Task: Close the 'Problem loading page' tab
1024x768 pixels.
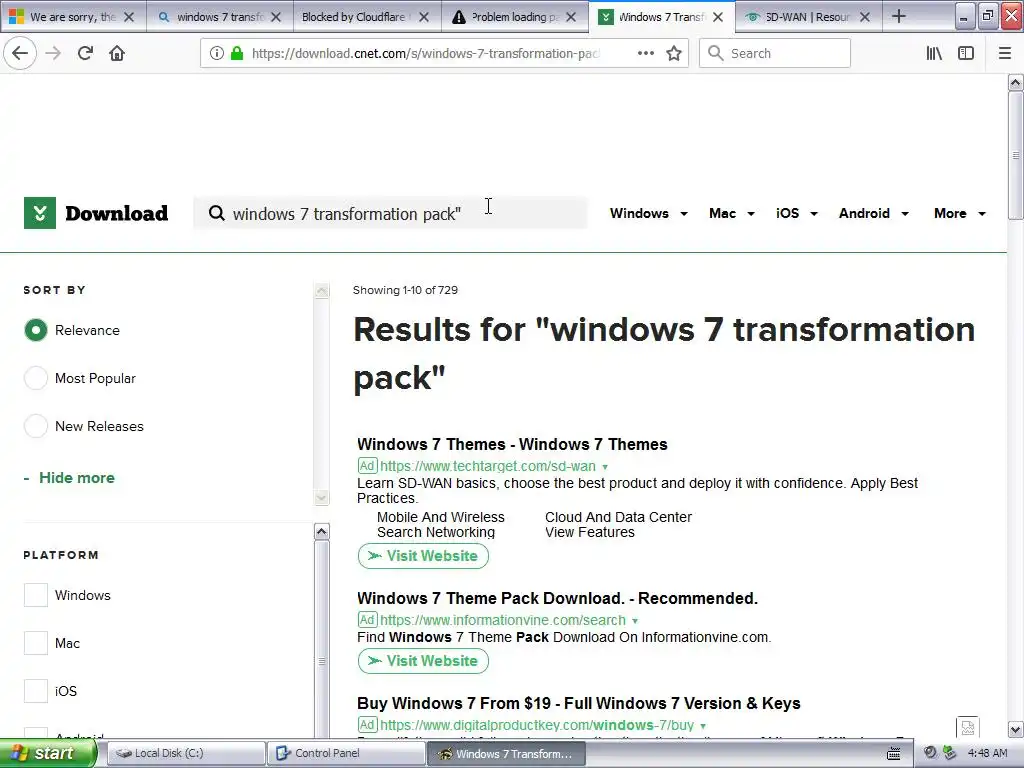Action: pyautogui.click(x=571, y=17)
